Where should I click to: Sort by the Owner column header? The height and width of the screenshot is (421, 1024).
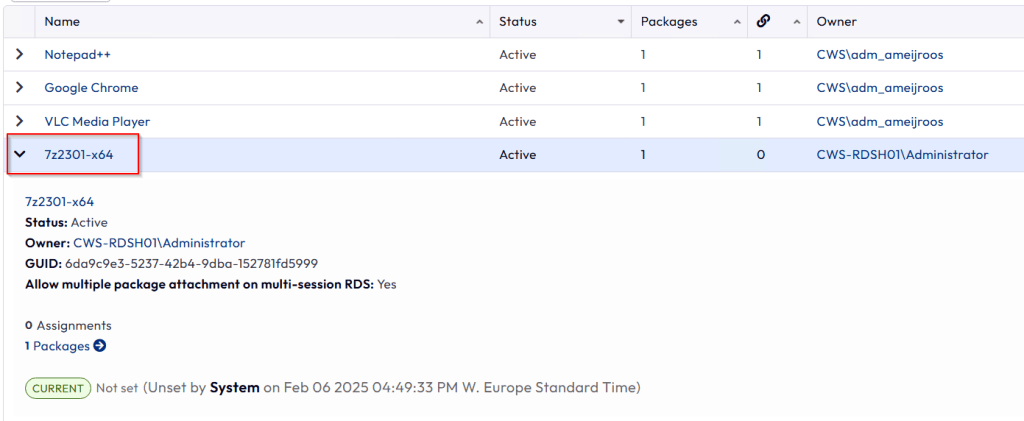pos(836,22)
